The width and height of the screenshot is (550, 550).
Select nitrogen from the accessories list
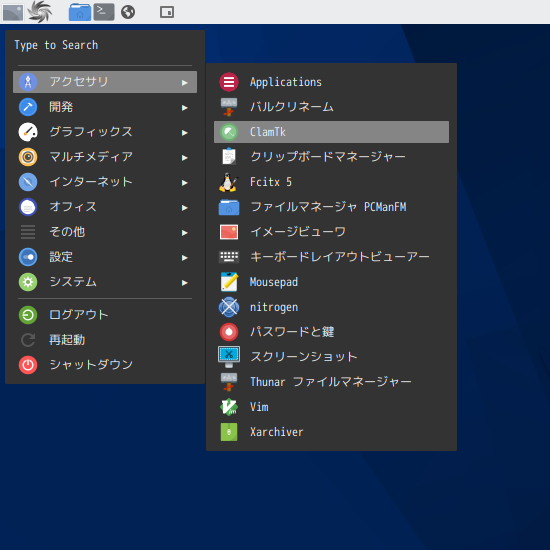click(331, 307)
